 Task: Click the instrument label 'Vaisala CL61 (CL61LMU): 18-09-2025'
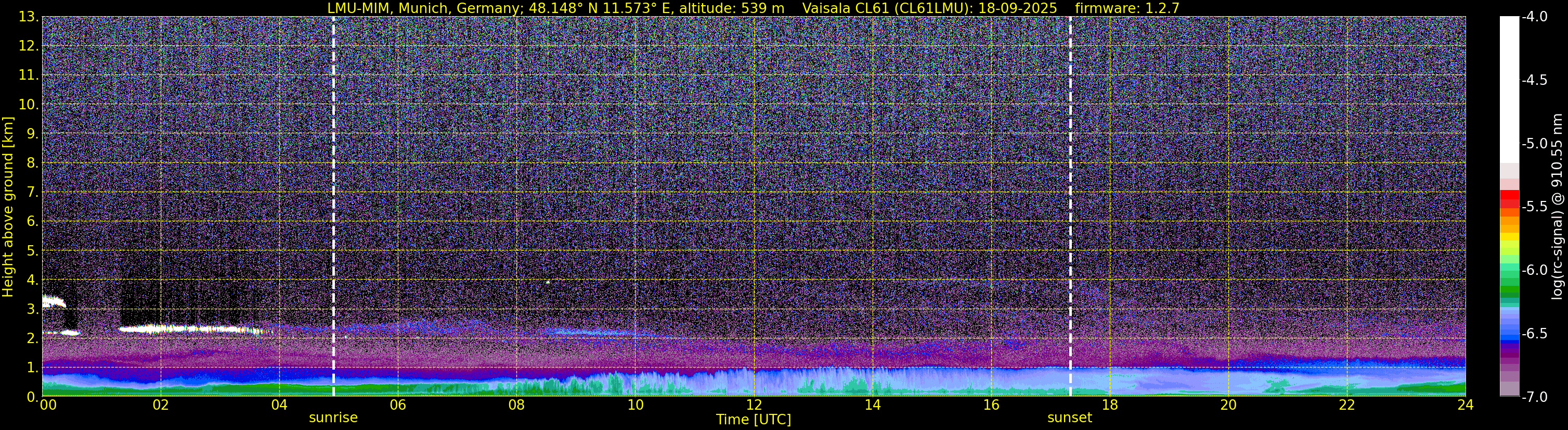pyautogui.click(x=929, y=8)
